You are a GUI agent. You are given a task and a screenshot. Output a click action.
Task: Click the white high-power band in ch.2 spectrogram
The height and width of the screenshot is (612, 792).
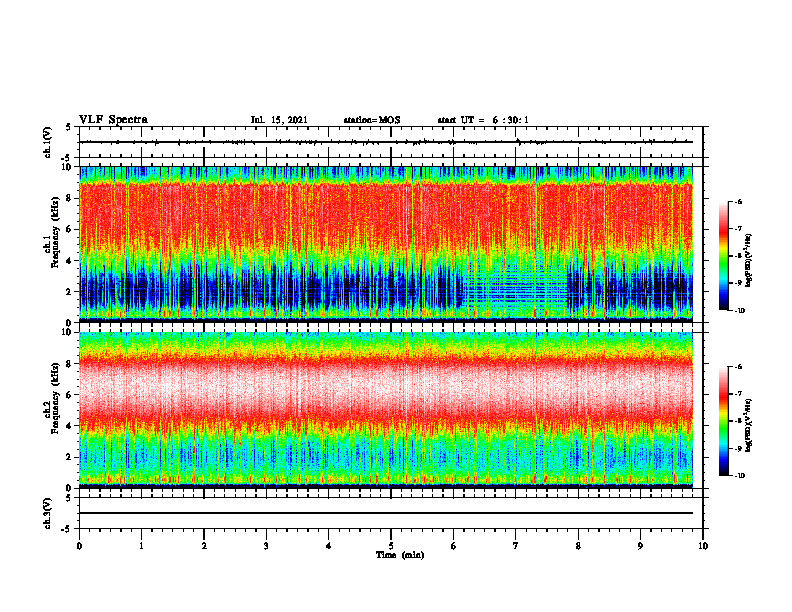pyautogui.click(x=386, y=386)
